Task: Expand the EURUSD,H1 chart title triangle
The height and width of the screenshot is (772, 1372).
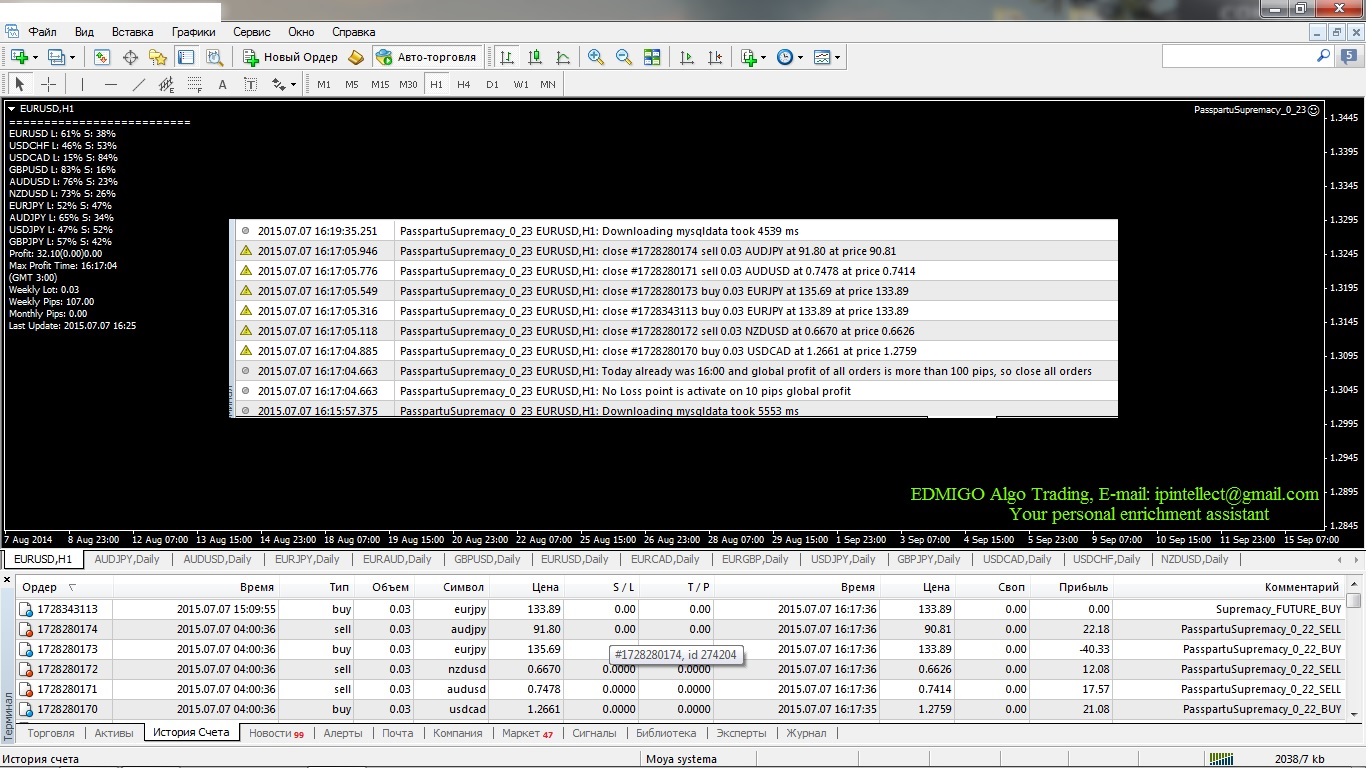Action: pyautogui.click(x=11, y=108)
